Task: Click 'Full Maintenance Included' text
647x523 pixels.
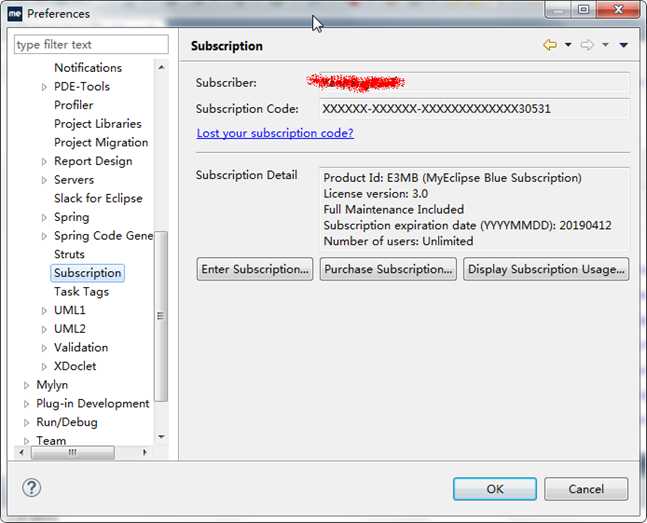Action: 394,209
